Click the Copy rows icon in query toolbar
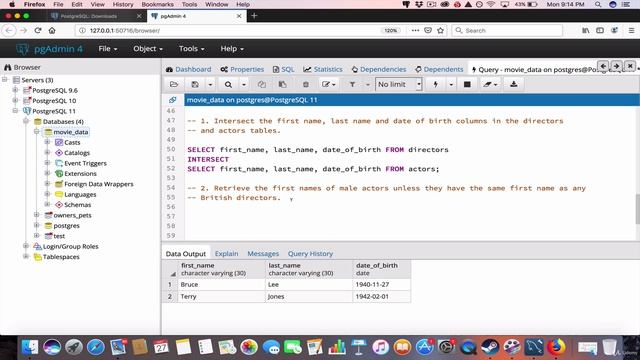 262,84
